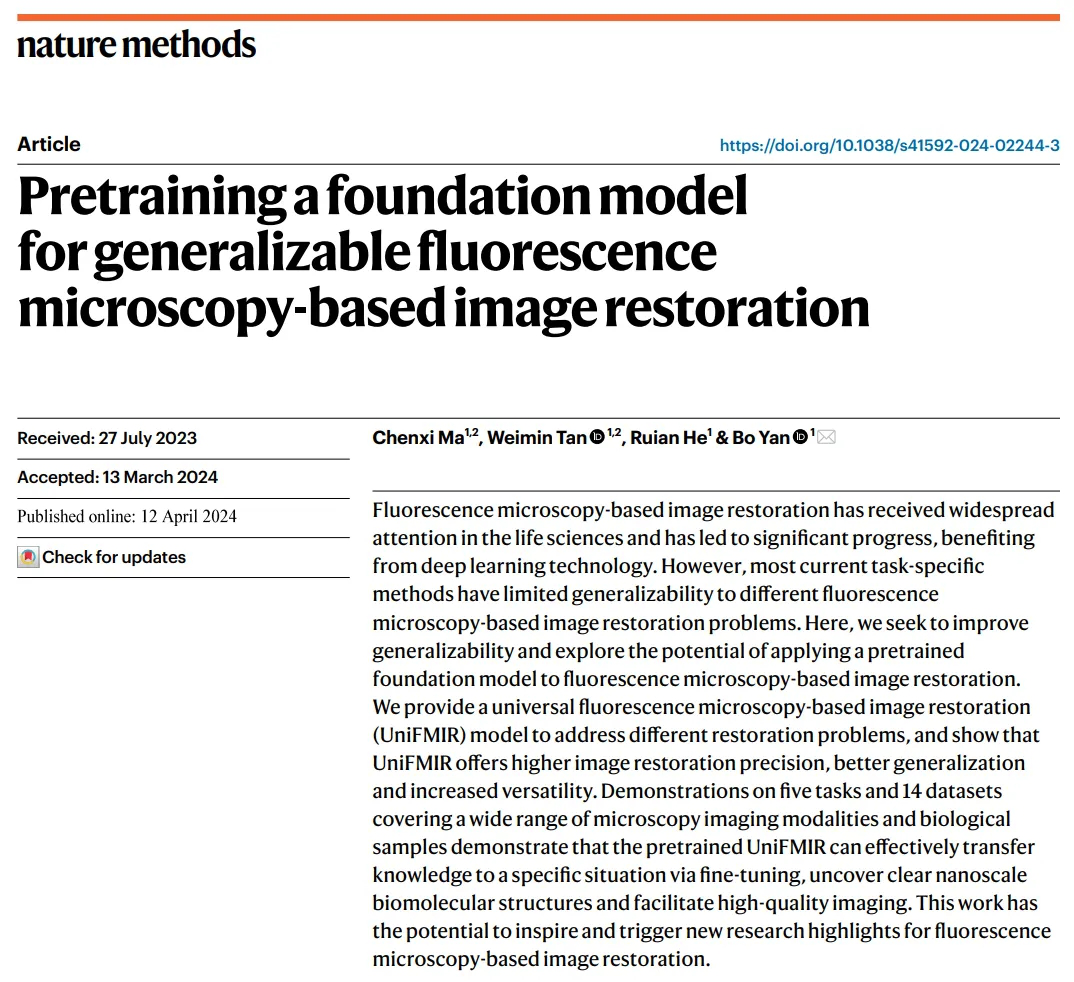Select author name Bo Yan
Image resolution: width=1074 pixels, height=982 pixels.
pyautogui.click(x=762, y=439)
